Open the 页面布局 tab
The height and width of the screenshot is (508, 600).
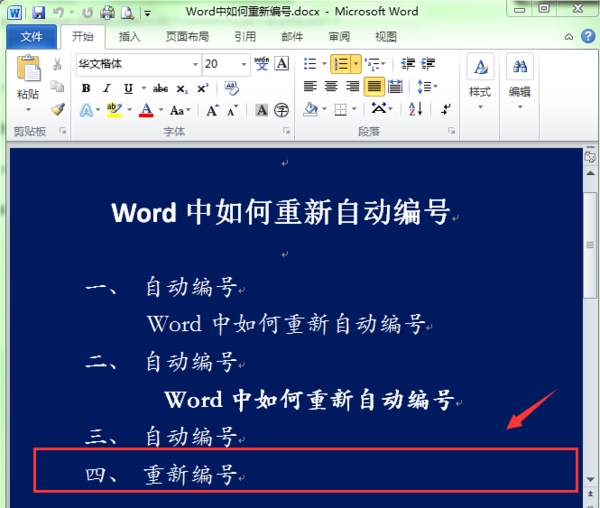(x=187, y=37)
